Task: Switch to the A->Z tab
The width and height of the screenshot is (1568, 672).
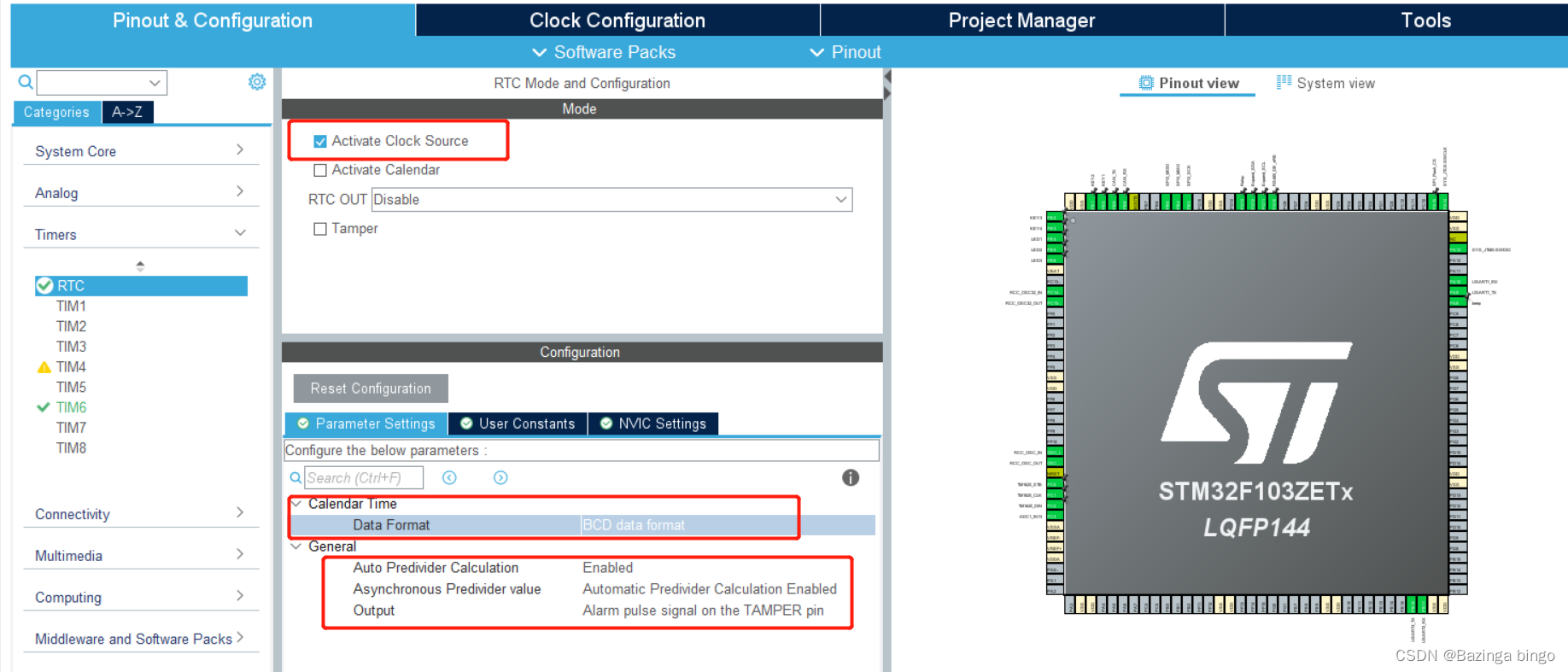Action: [127, 112]
